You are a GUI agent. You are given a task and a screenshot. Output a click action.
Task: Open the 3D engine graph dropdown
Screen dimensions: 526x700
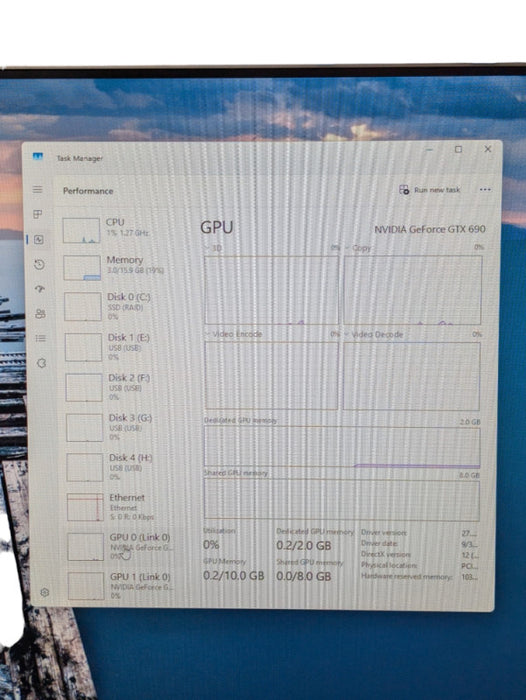tap(213, 248)
